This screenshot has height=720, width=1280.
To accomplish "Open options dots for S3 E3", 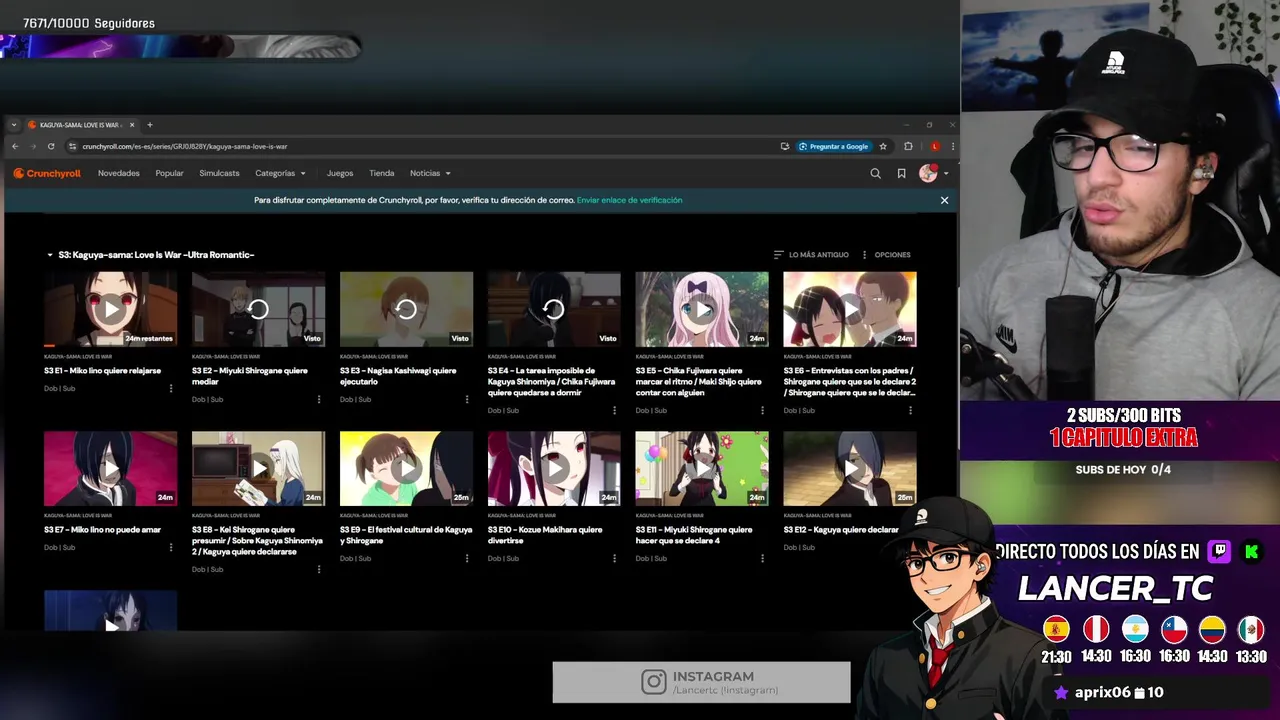I will click(x=467, y=399).
